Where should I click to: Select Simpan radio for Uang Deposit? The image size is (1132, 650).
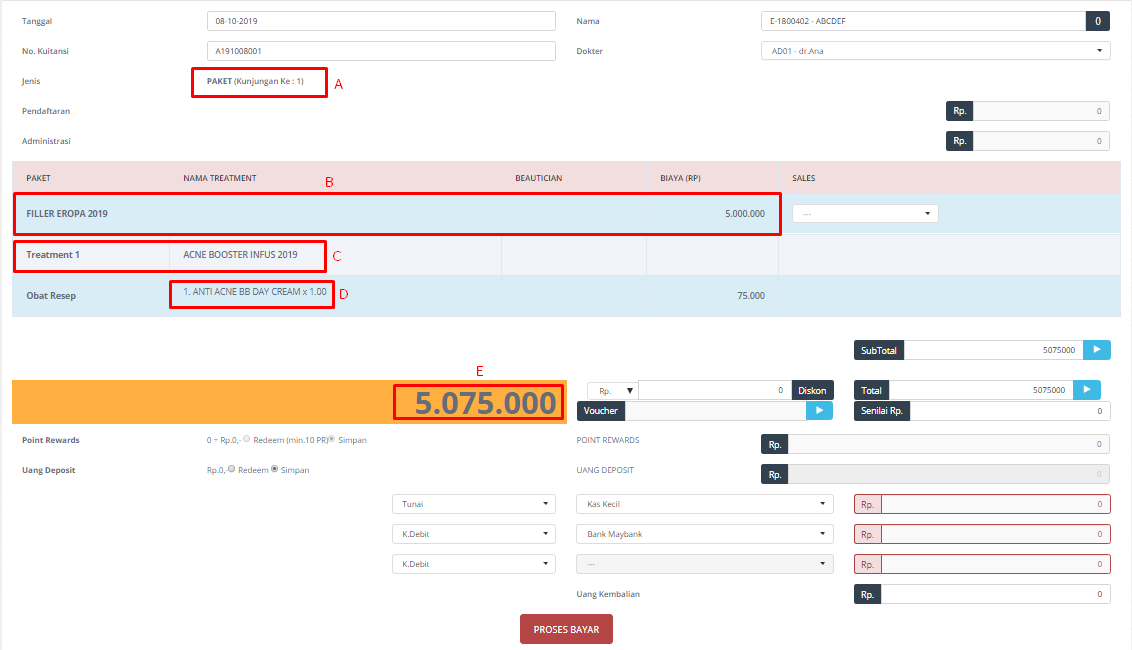click(274, 469)
